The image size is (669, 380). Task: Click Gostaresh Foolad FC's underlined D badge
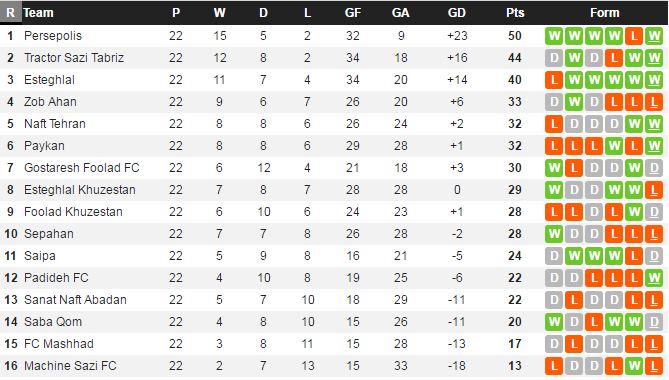pyautogui.click(x=654, y=168)
